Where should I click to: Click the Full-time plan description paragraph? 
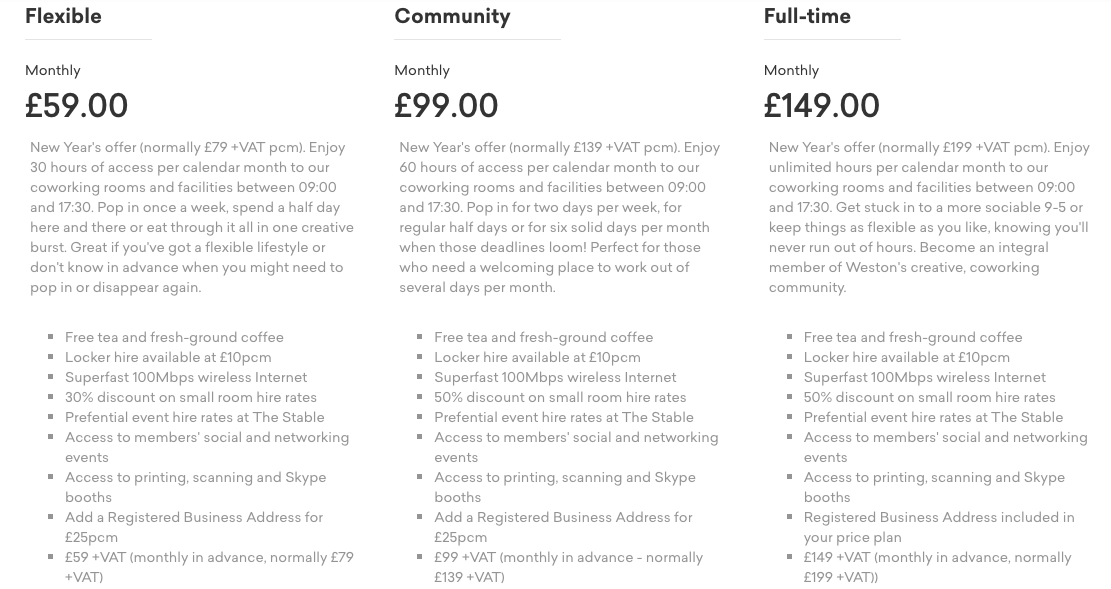click(x=929, y=217)
